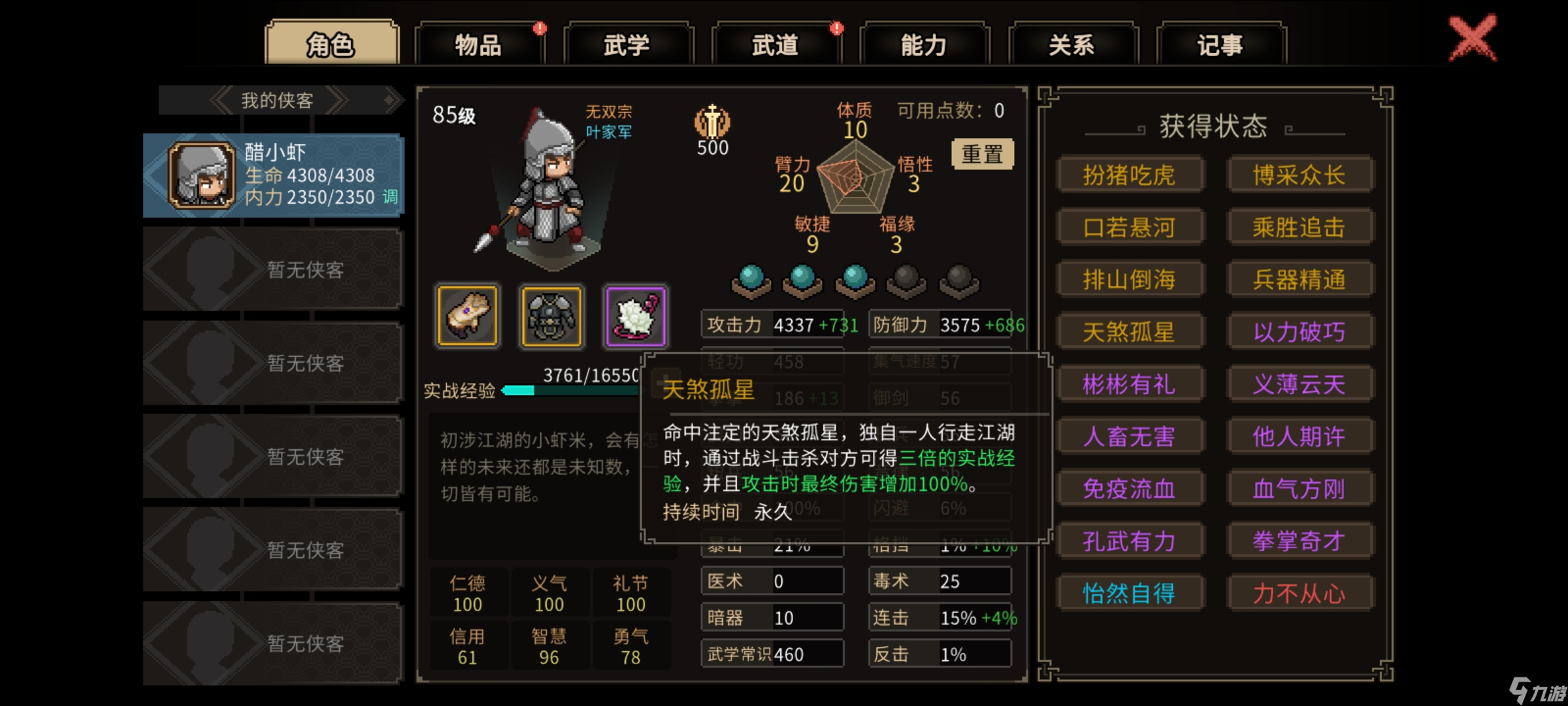Open the 武道 tab

tap(776, 44)
